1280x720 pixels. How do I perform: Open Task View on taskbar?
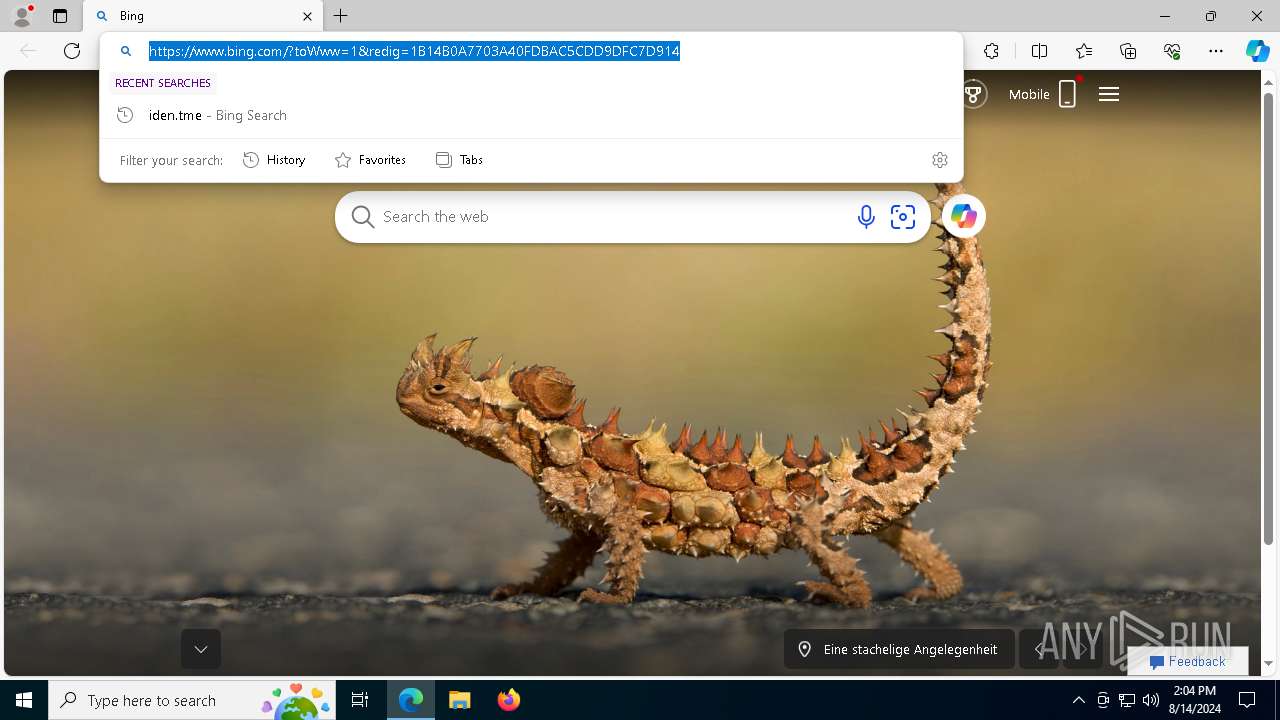[x=360, y=700]
